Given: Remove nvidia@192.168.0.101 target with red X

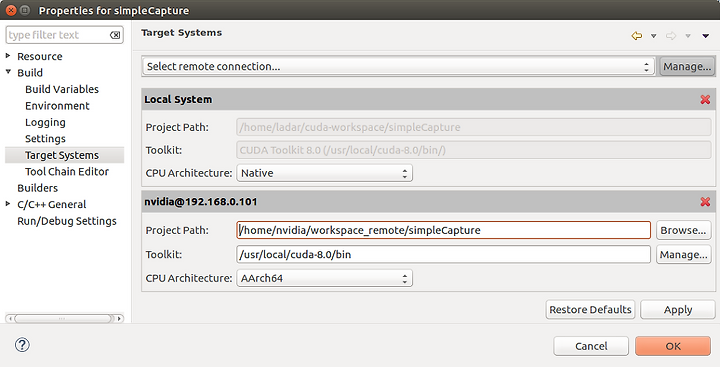Looking at the screenshot, I should pos(705,202).
